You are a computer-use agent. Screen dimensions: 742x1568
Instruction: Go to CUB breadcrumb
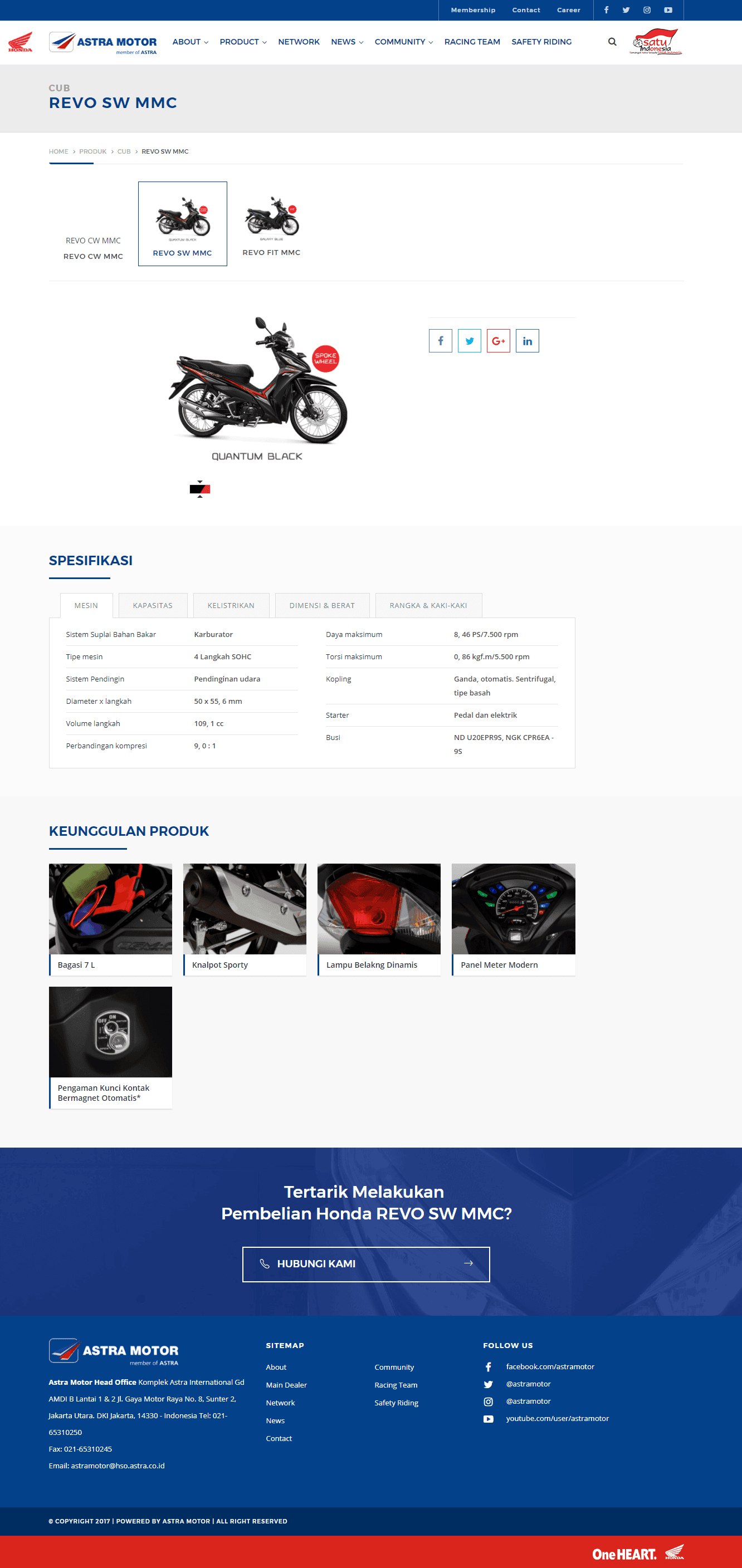coord(124,151)
